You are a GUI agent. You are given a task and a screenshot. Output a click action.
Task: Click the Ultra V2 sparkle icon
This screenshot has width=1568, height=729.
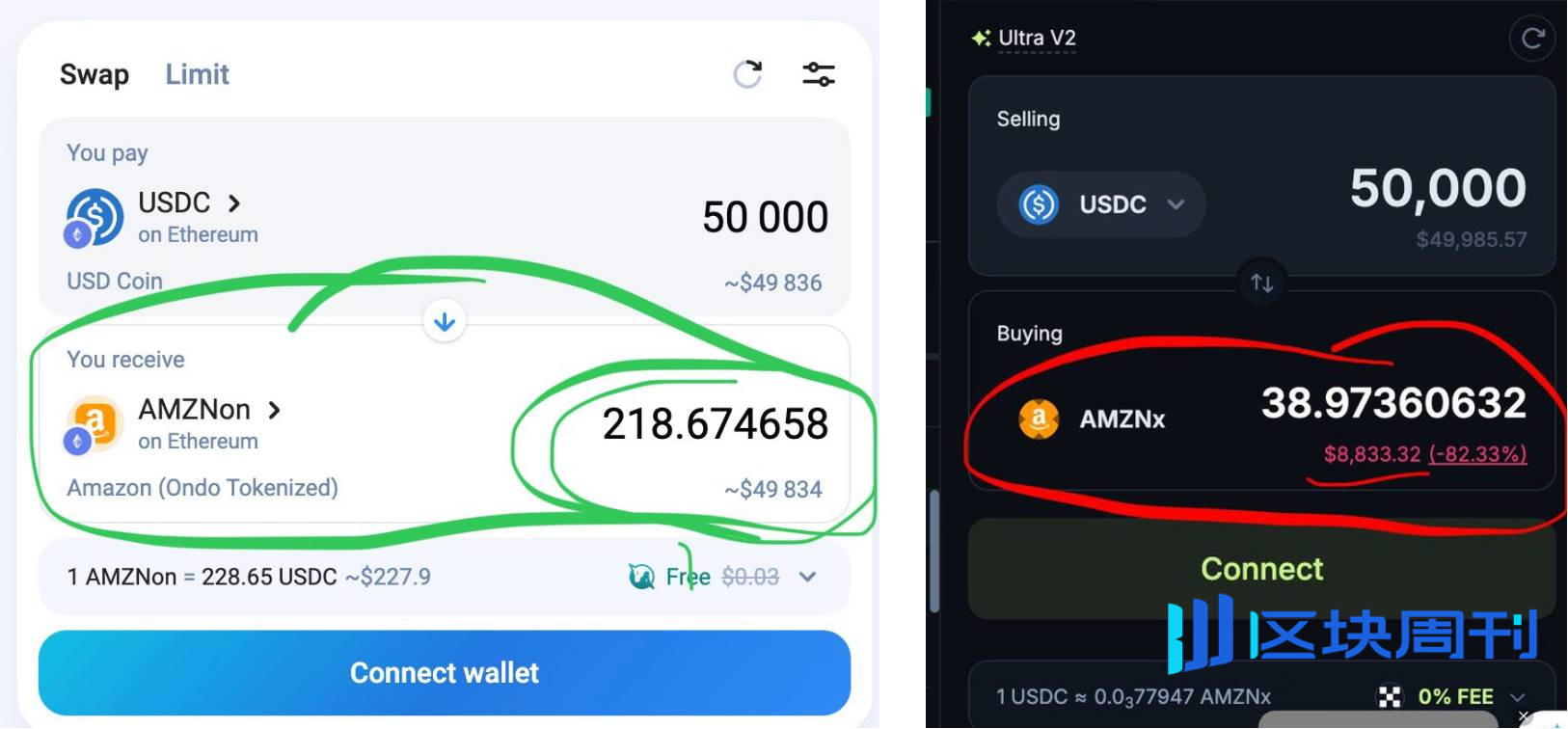point(981,39)
